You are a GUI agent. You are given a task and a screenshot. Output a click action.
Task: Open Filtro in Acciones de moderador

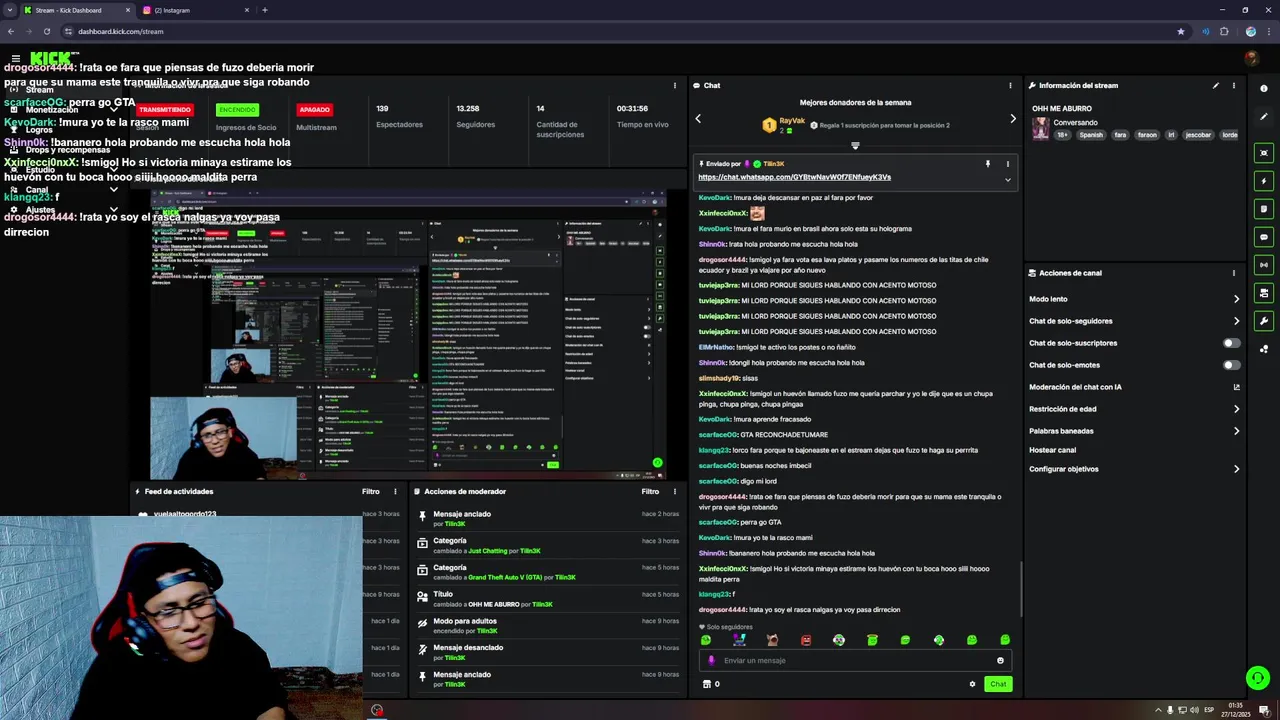click(650, 491)
